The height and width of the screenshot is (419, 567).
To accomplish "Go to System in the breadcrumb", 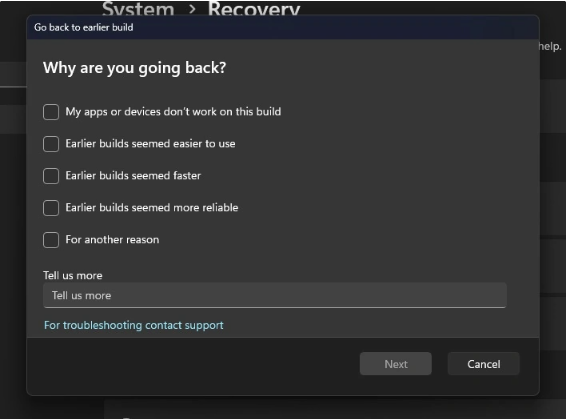I will (138, 9).
